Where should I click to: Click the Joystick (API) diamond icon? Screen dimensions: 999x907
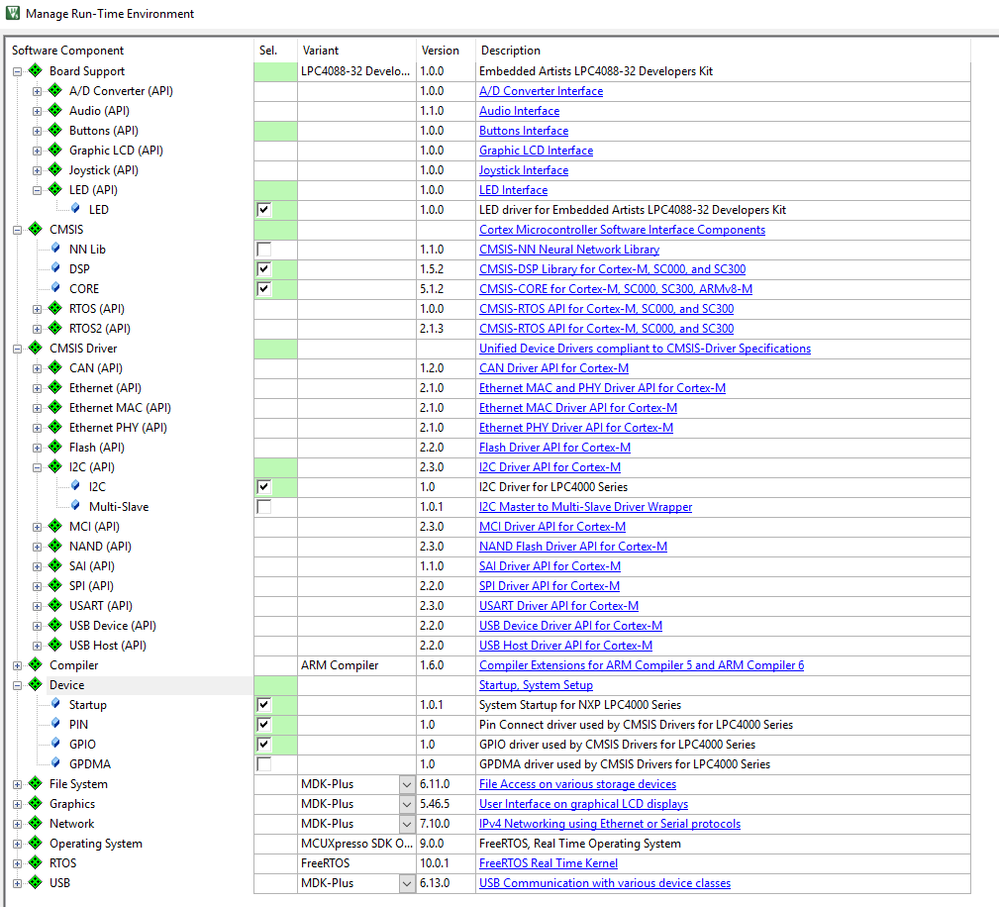tap(55, 169)
